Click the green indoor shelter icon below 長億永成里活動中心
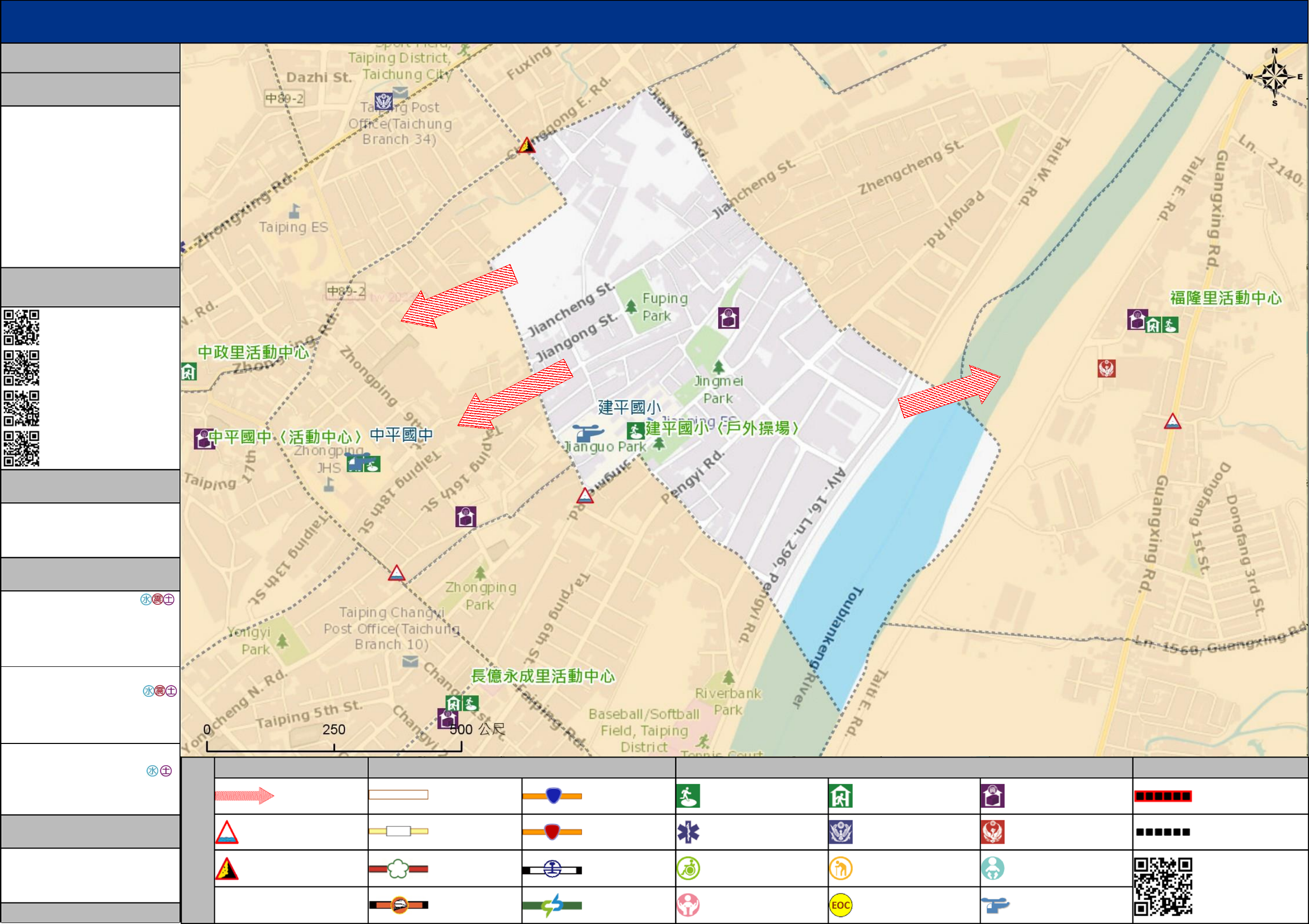Image resolution: width=1309 pixels, height=924 pixels. click(453, 704)
